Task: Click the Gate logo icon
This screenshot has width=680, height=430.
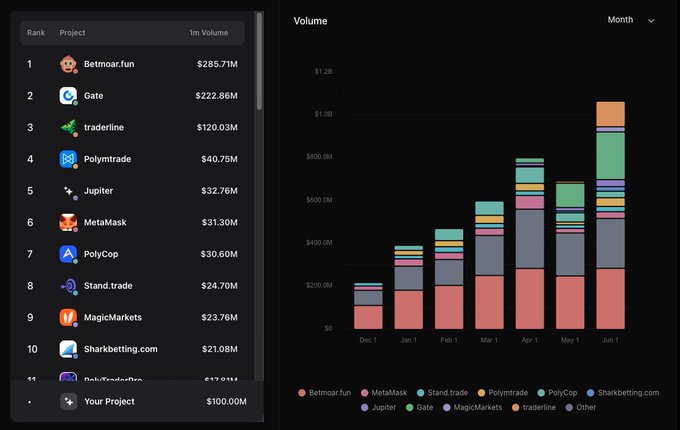Action: click(68, 96)
